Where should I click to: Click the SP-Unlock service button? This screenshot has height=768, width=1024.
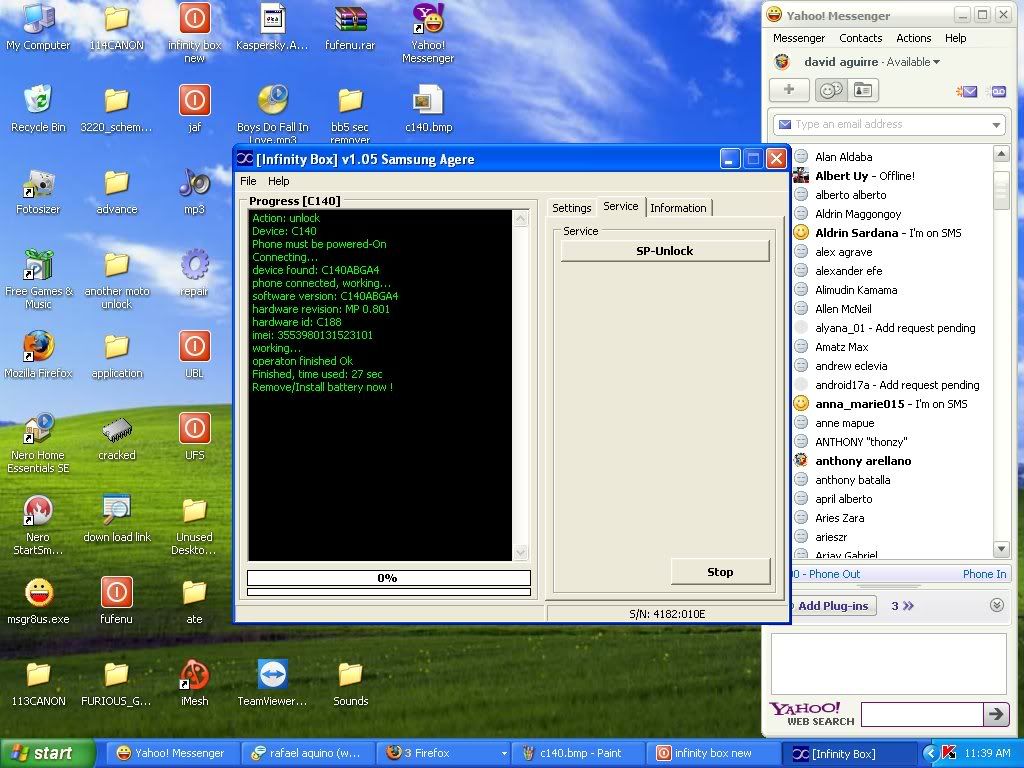point(665,251)
